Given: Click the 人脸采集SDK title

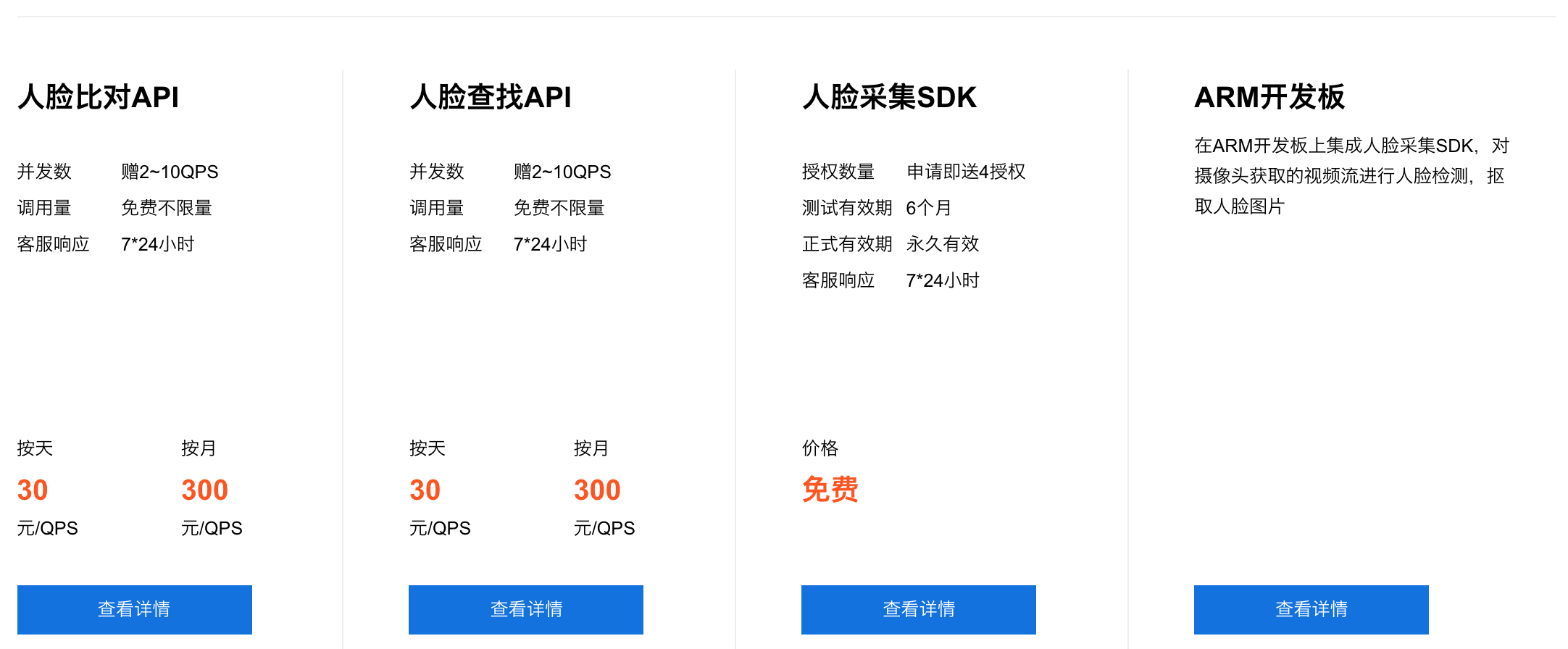Looking at the screenshot, I should [x=890, y=97].
